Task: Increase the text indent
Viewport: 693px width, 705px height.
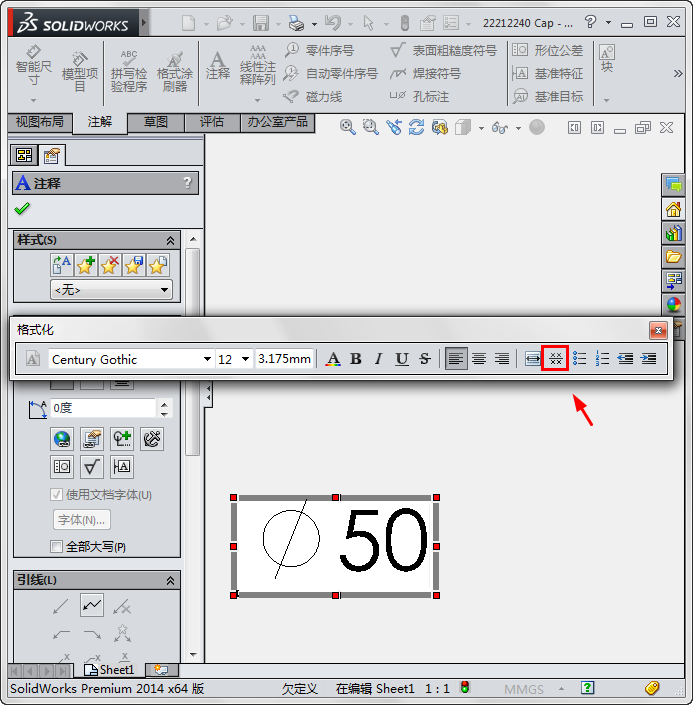Action: point(648,359)
